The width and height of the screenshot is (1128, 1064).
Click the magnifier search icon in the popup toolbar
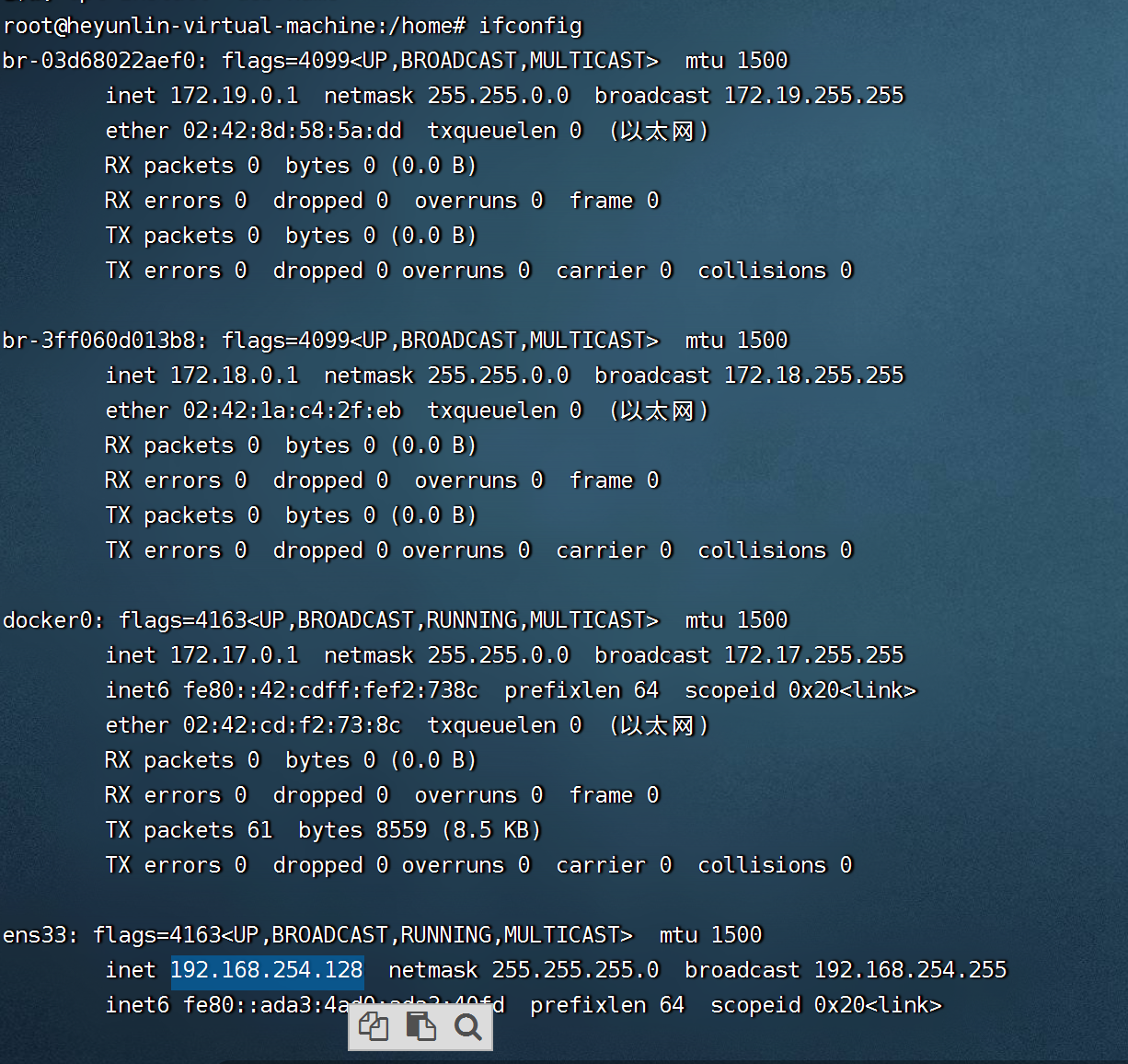468,1025
